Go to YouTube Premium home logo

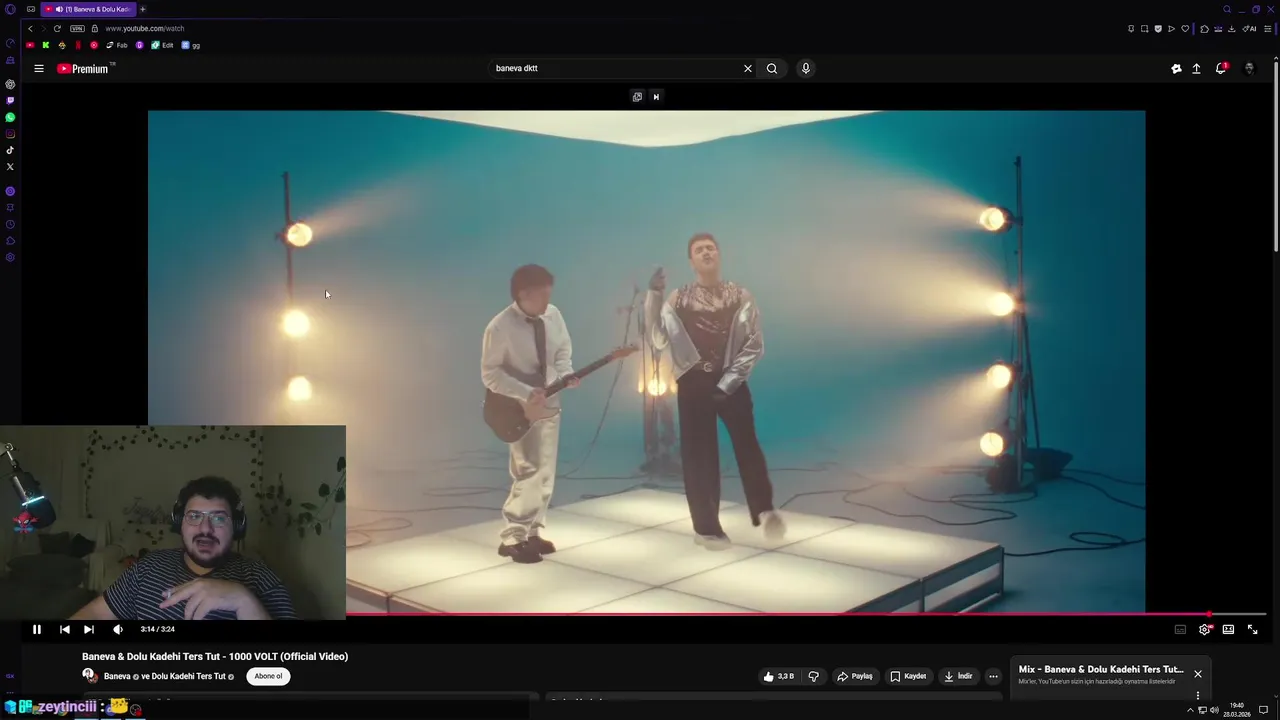pos(83,68)
